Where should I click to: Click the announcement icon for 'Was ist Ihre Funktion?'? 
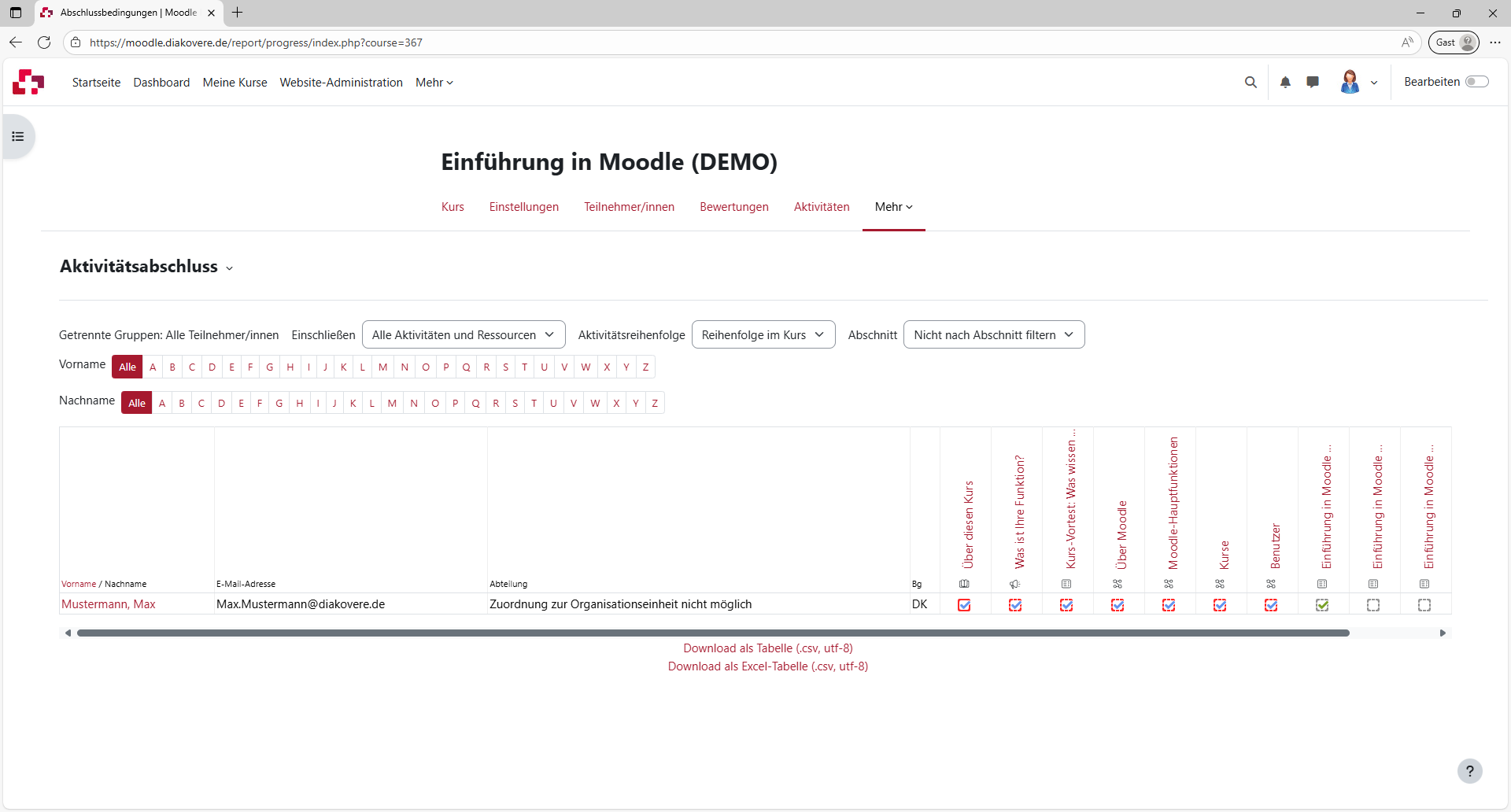point(1015,583)
